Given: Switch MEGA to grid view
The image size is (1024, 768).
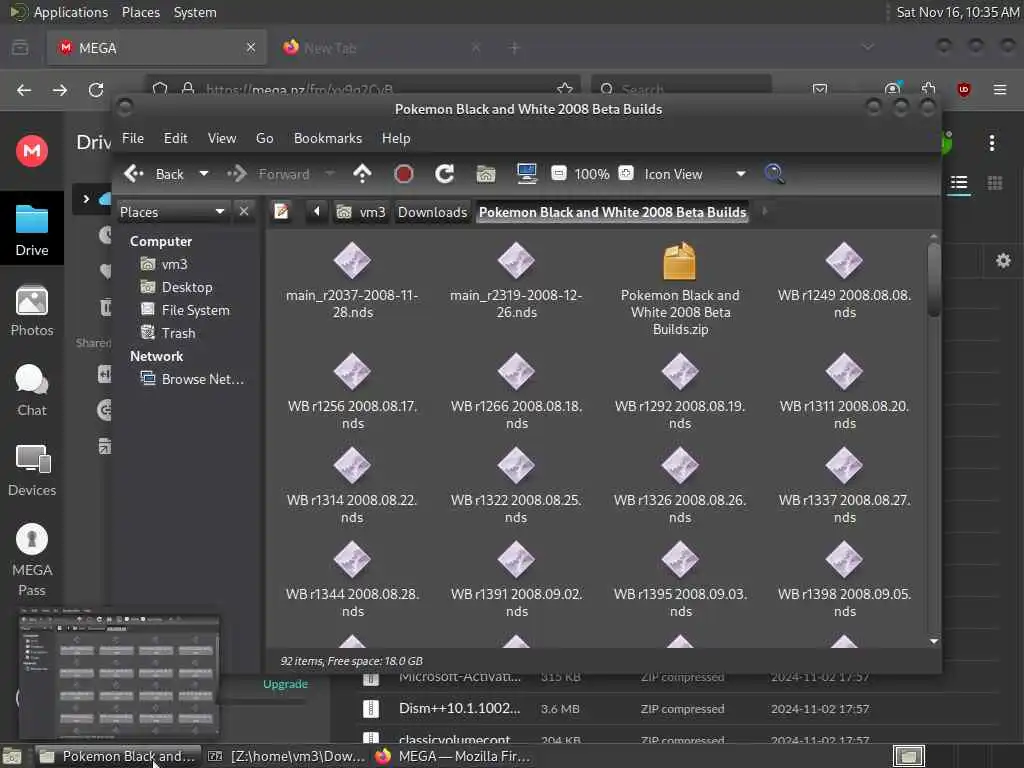Looking at the screenshot, I should click(995, 183).
